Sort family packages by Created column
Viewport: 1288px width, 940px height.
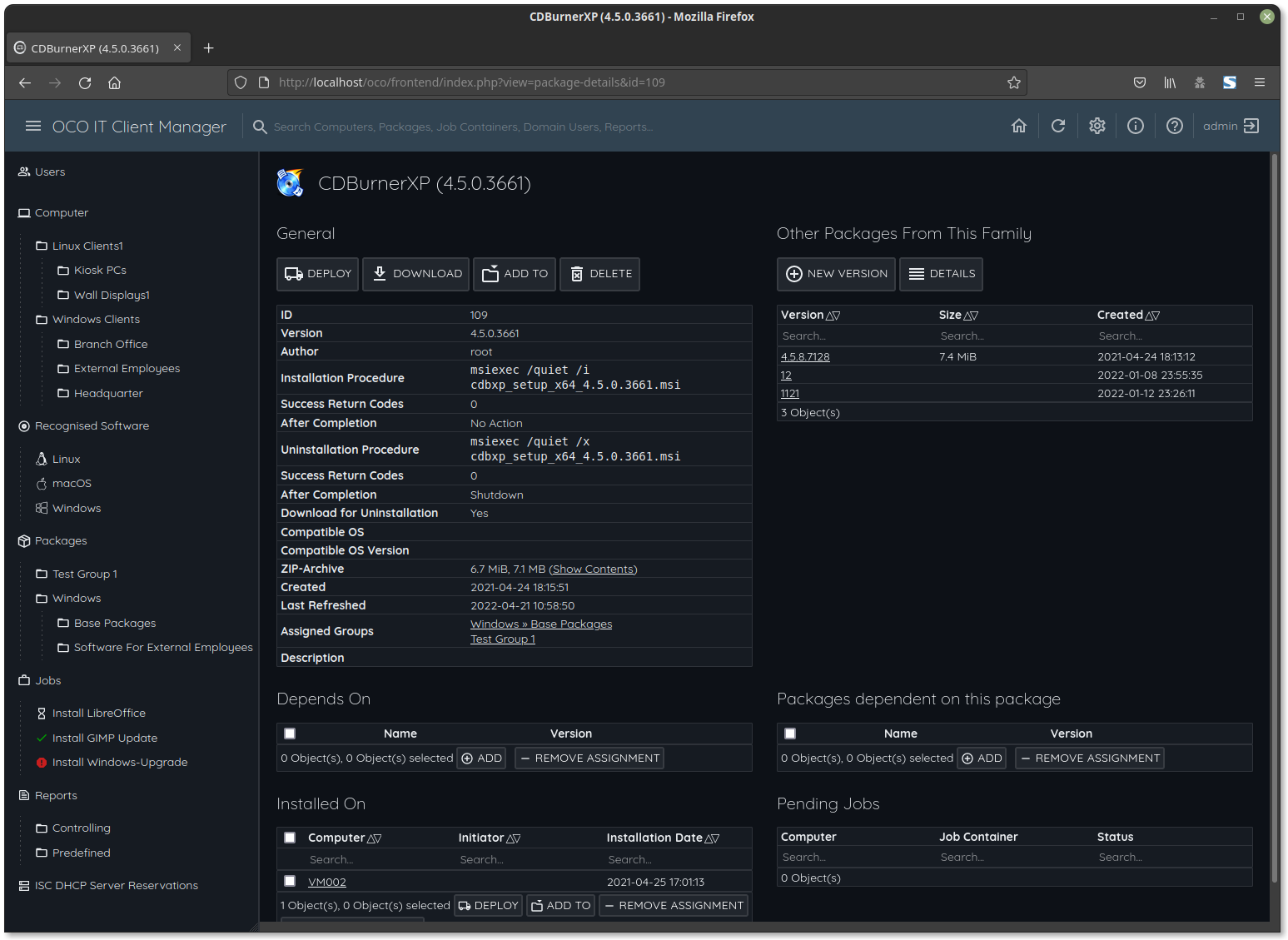[x=1128, y=315]
